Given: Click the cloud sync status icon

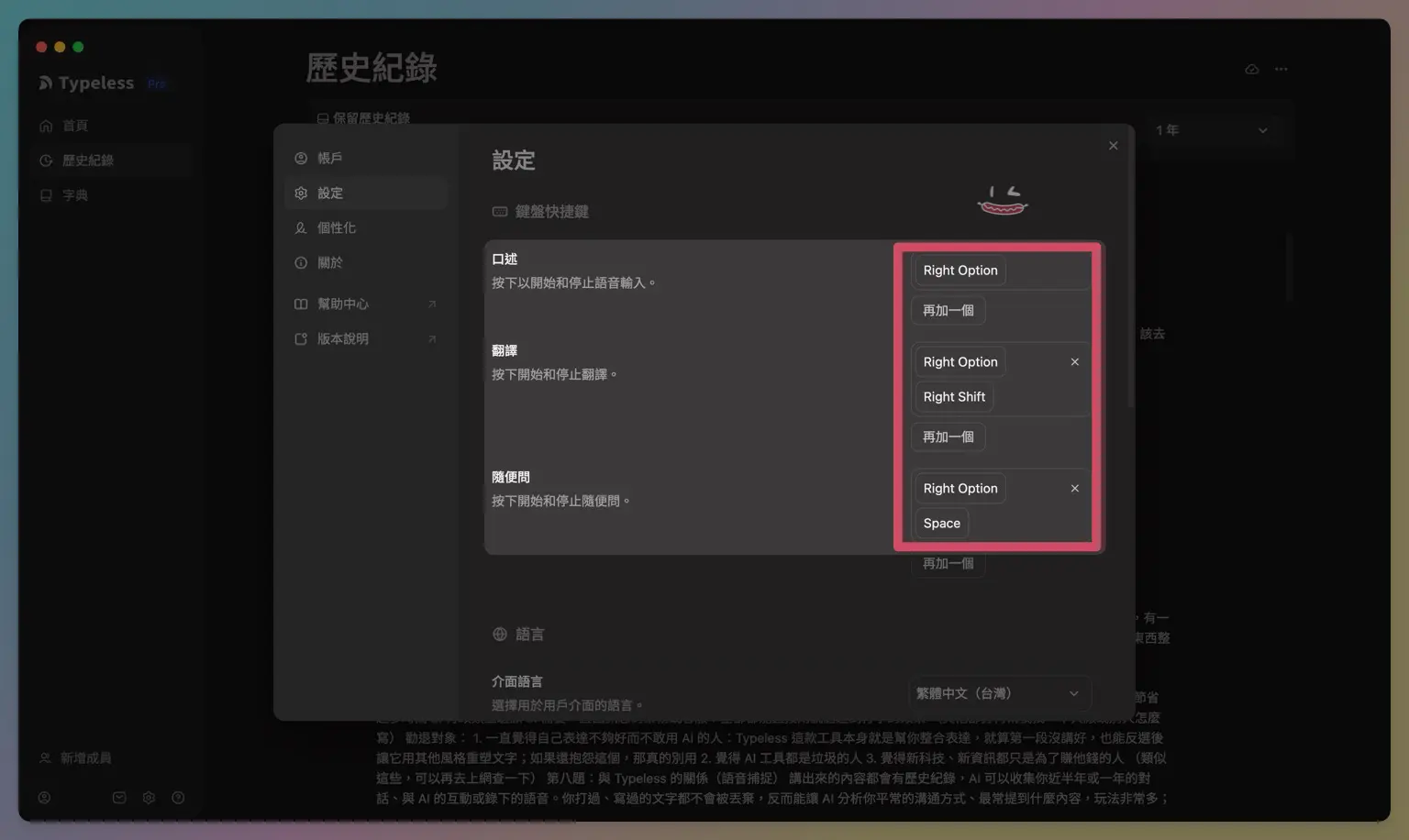Looking at the screenshot, I should tap(1252, 69).
